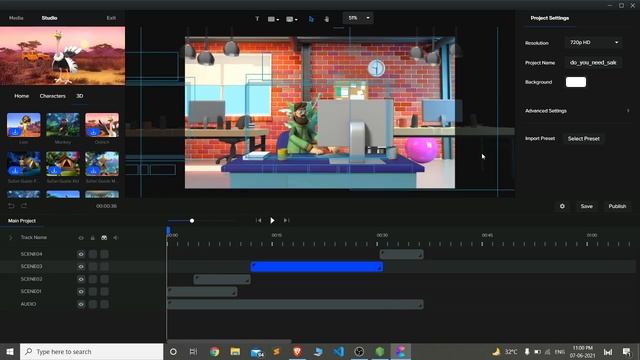
Task: Toggle visibility of SCENE03 track
Action: [81, 267]
